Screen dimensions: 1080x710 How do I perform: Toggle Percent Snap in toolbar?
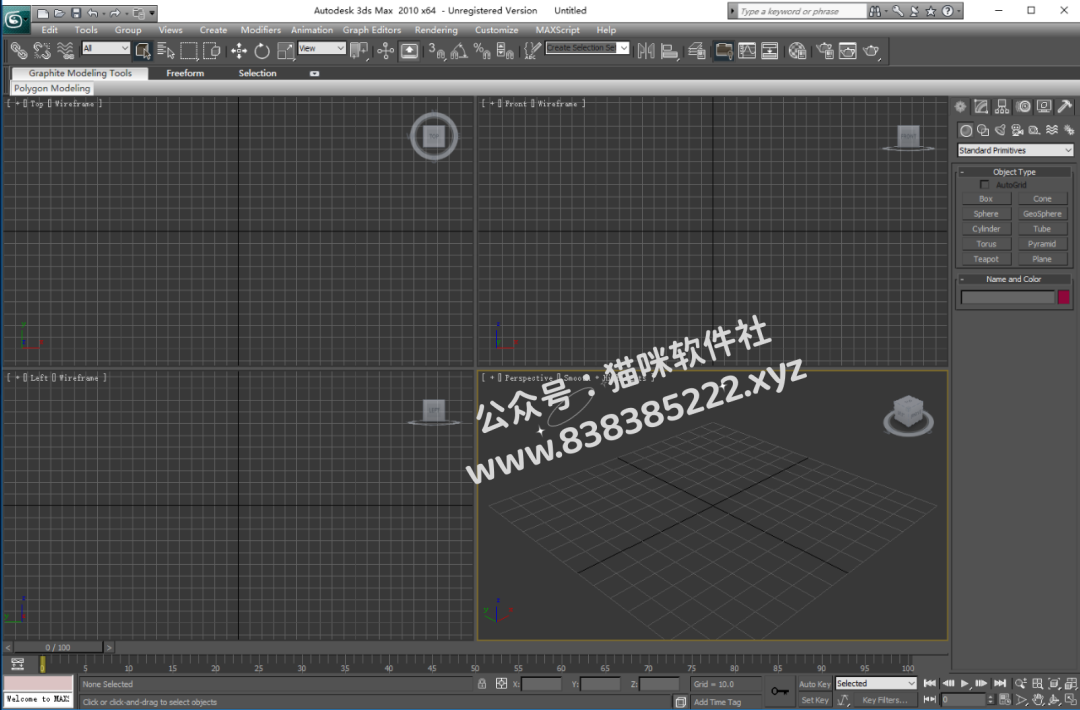point(482,50)
